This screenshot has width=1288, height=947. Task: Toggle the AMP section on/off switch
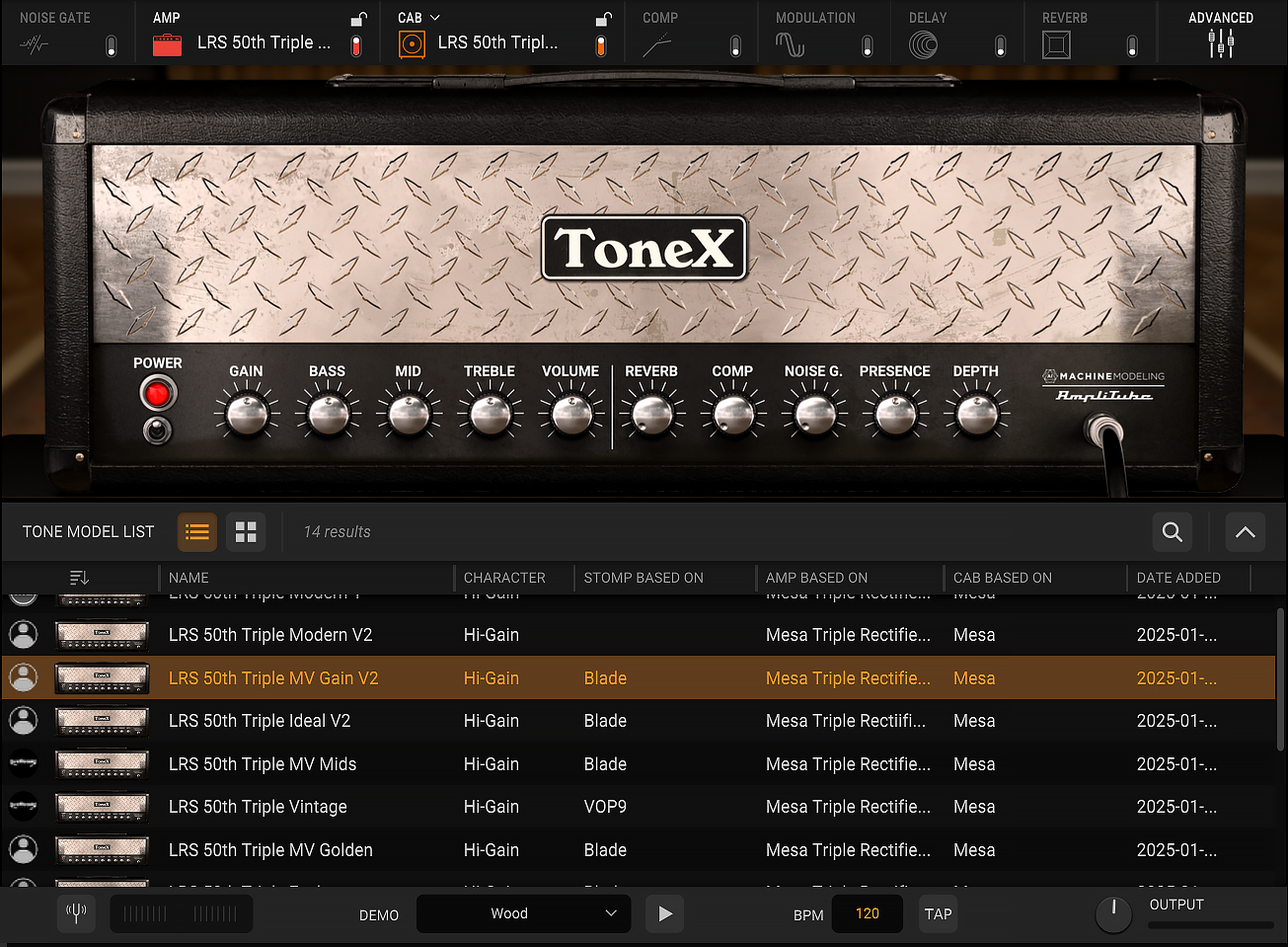click(356, 45)
